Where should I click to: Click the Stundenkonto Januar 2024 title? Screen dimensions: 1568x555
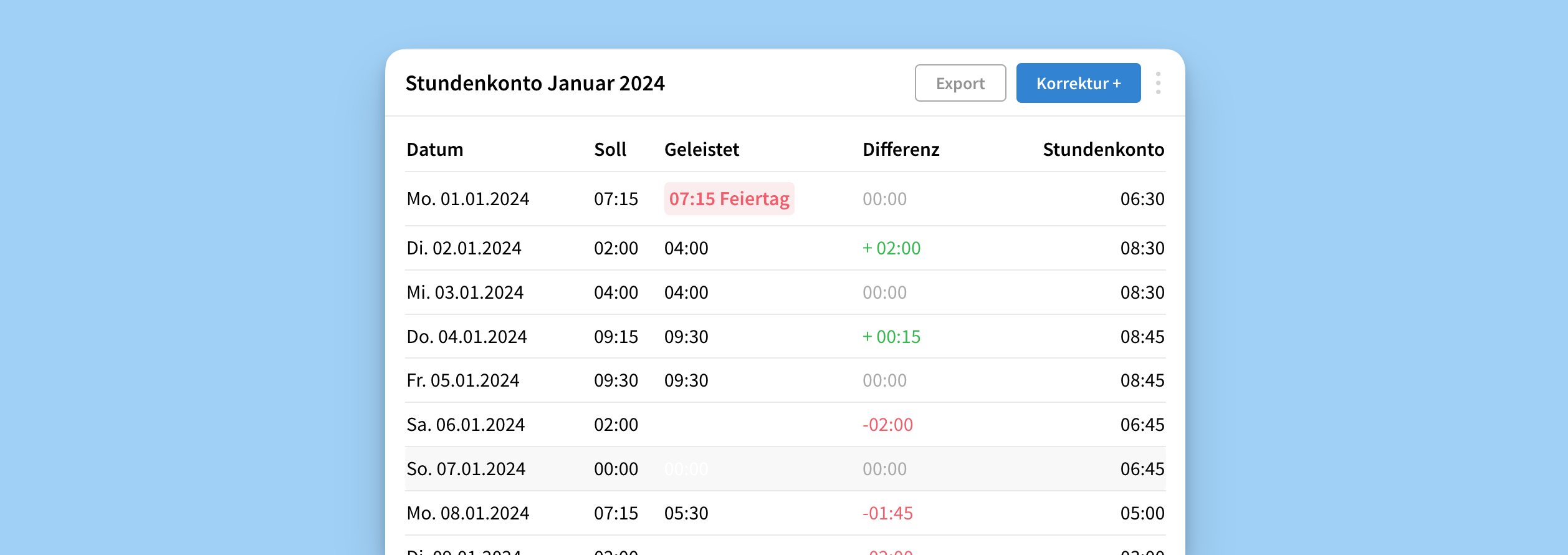pyautogui.click(x=535, y=83)
